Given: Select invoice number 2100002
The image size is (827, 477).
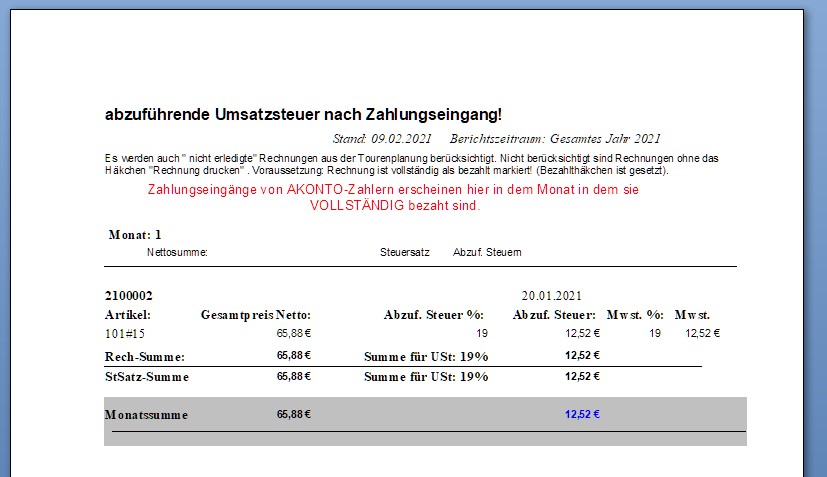Looking at the screenshot, I should (129, 296).
